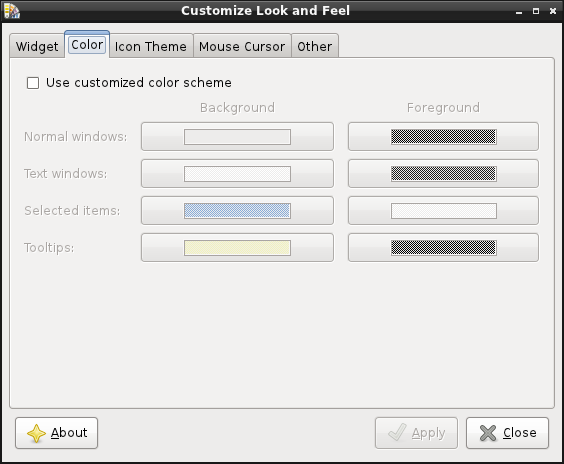This screenshot has width=564, height=464.
Task: Click the app icon in the title bar
Action: [x=12, y=11]
